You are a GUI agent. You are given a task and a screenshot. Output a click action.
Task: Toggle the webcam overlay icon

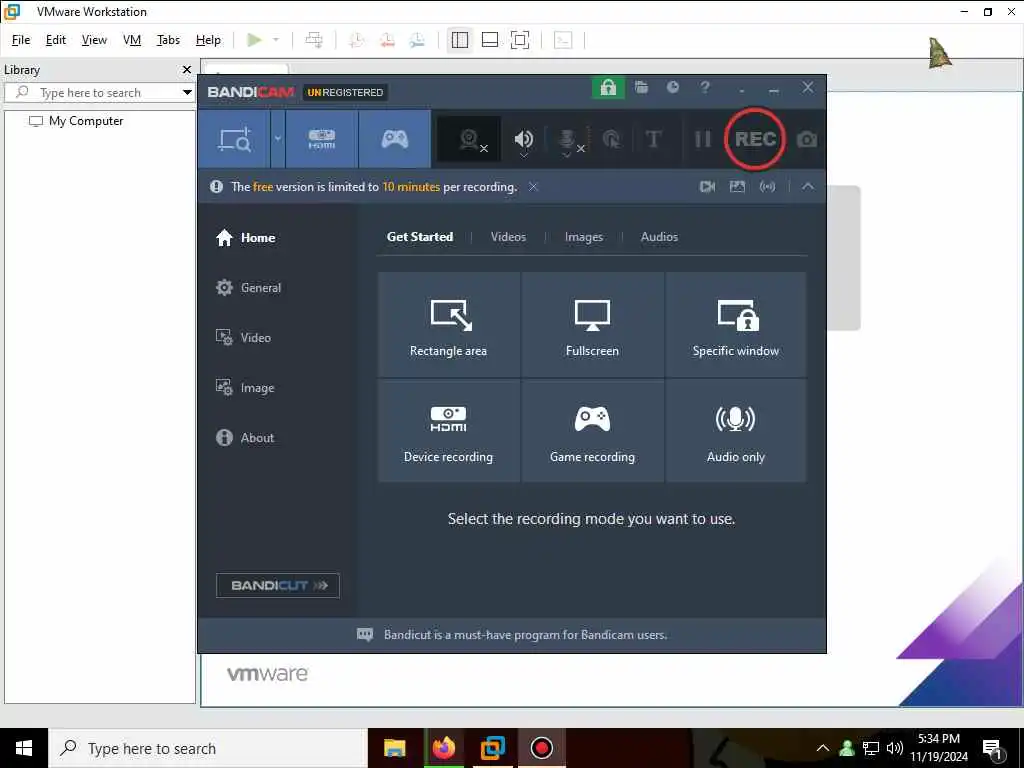click(x=469, y=139)
